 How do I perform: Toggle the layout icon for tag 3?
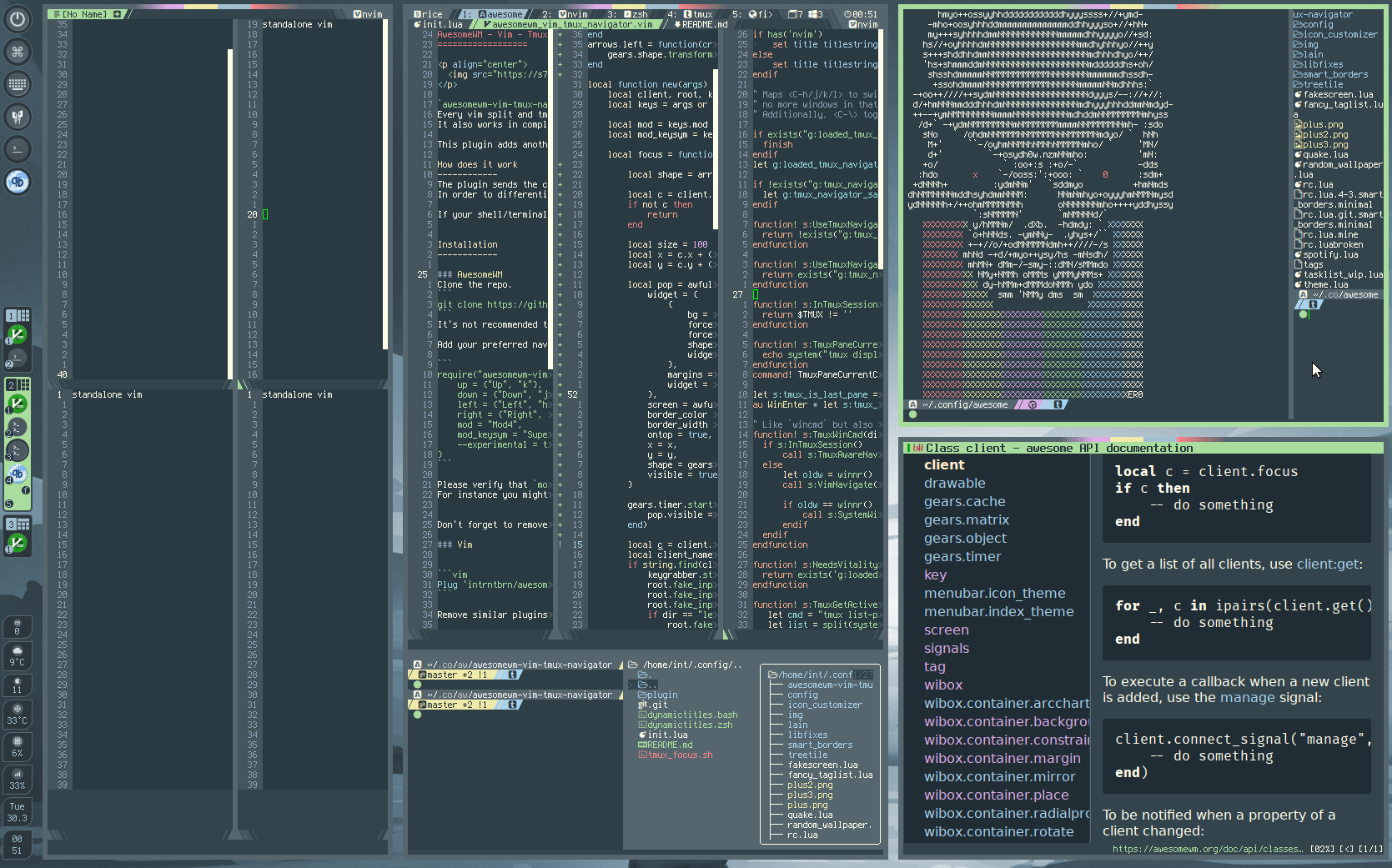(23, 524)
